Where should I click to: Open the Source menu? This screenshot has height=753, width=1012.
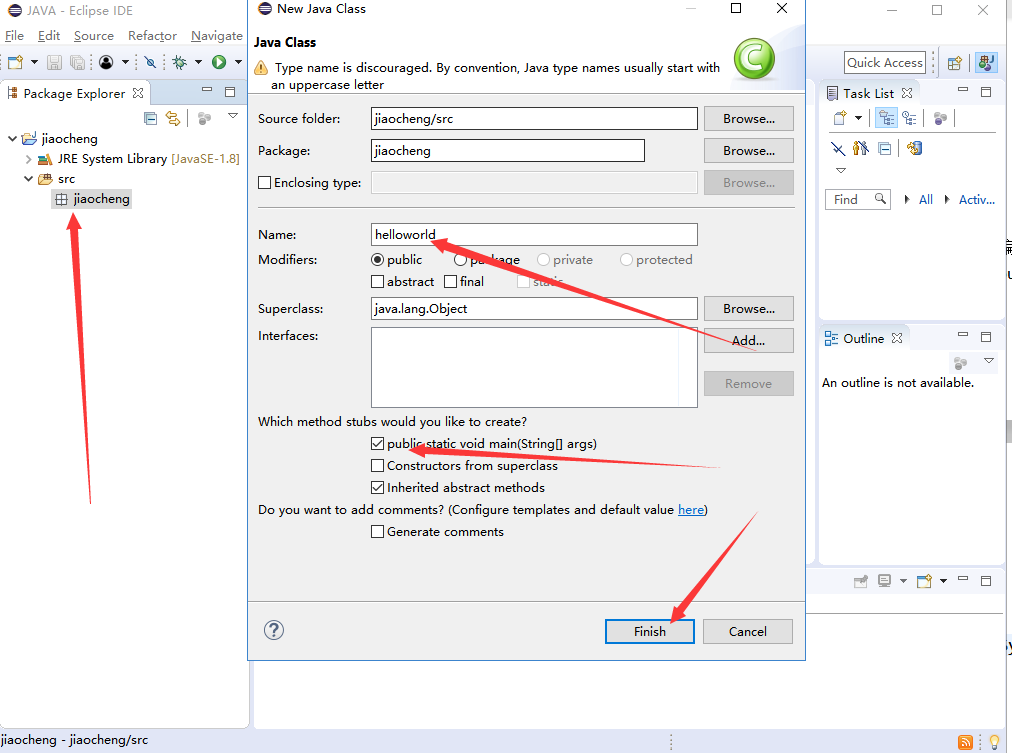[x=94, y=35]
